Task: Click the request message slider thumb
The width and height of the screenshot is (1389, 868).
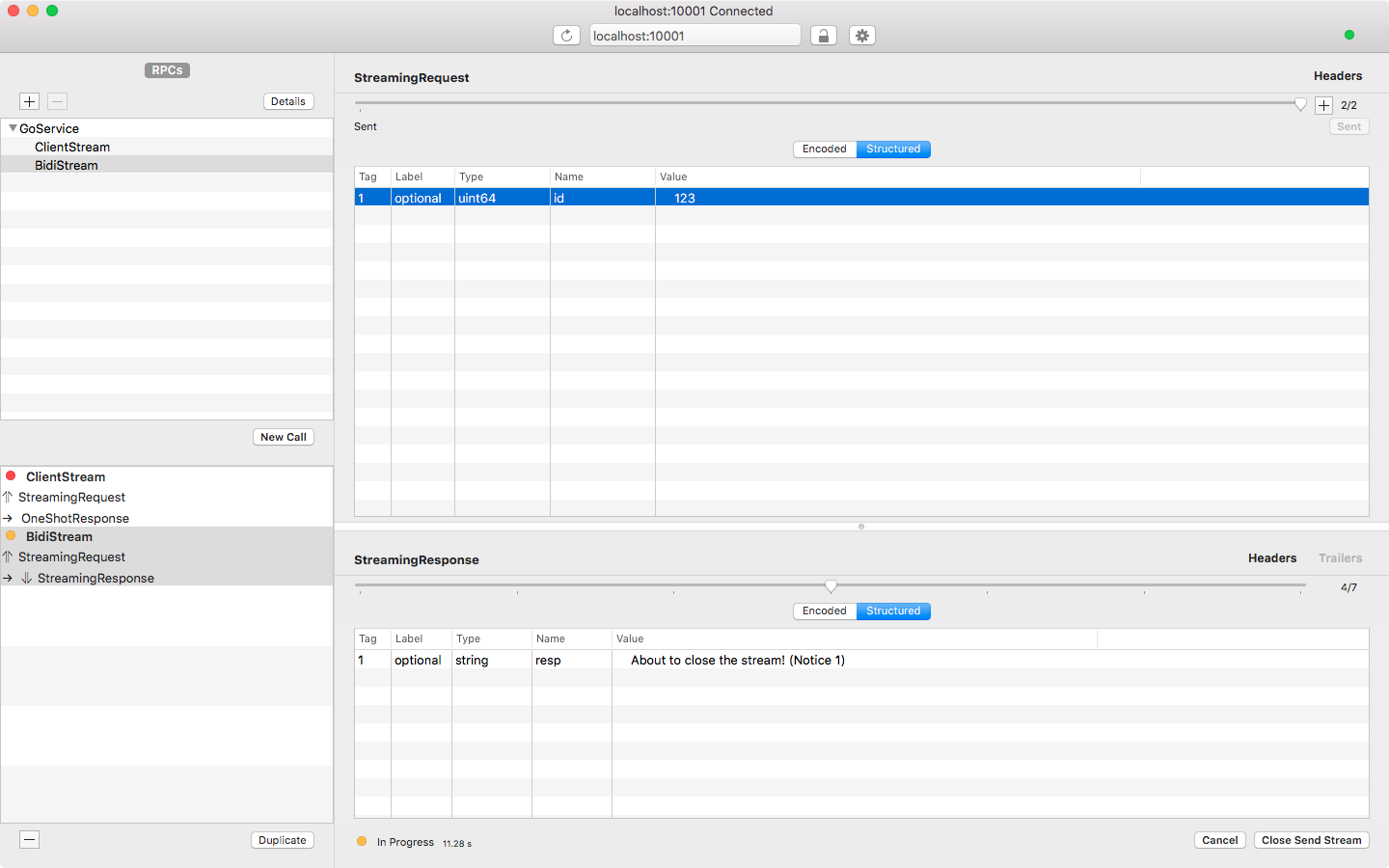Action: tap(1300, 104)
